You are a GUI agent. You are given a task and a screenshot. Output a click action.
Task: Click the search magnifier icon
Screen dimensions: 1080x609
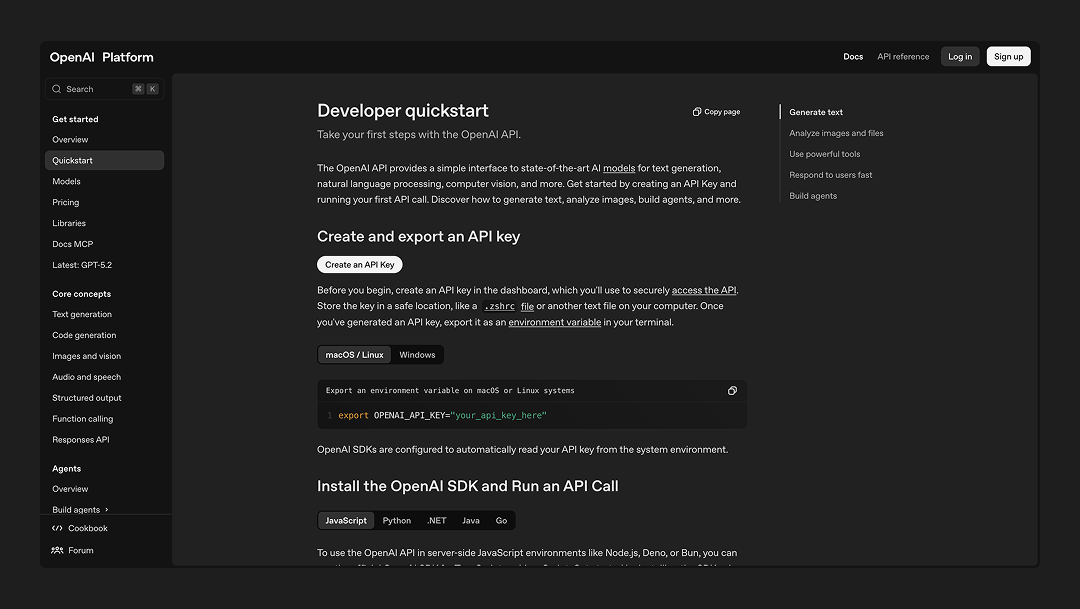pyautogui.click(x=56, y=89)
